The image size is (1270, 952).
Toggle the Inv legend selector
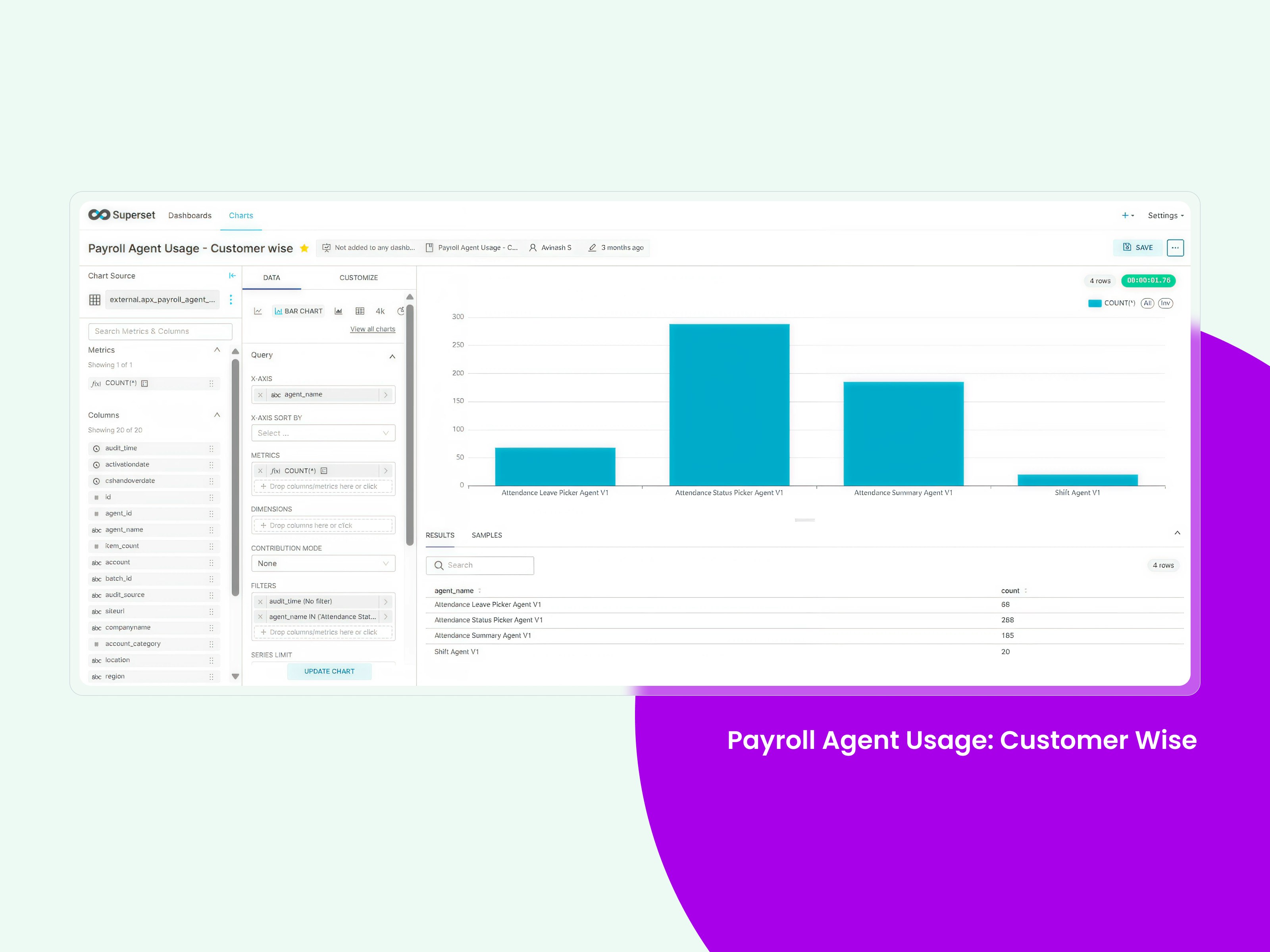(1165, 303)
